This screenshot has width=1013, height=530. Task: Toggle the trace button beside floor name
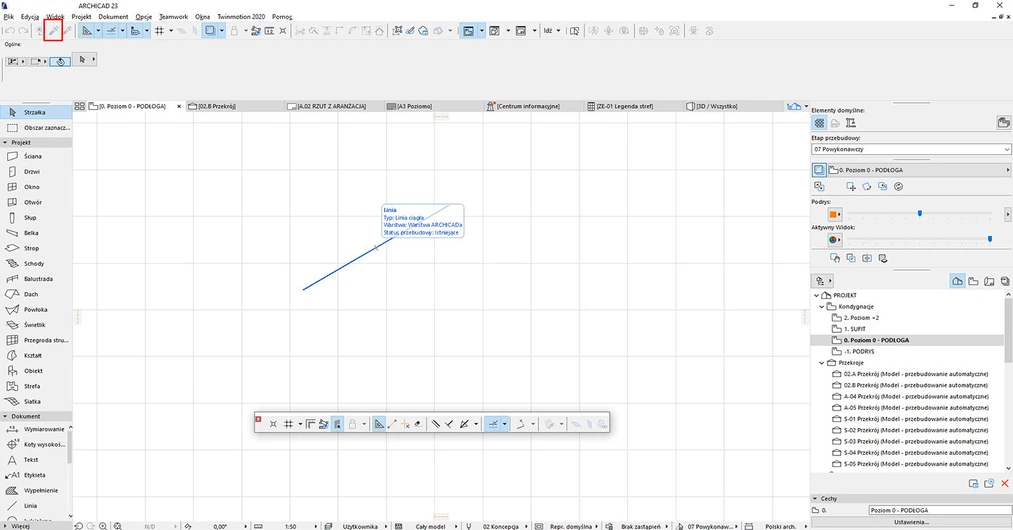pos(819,170)
